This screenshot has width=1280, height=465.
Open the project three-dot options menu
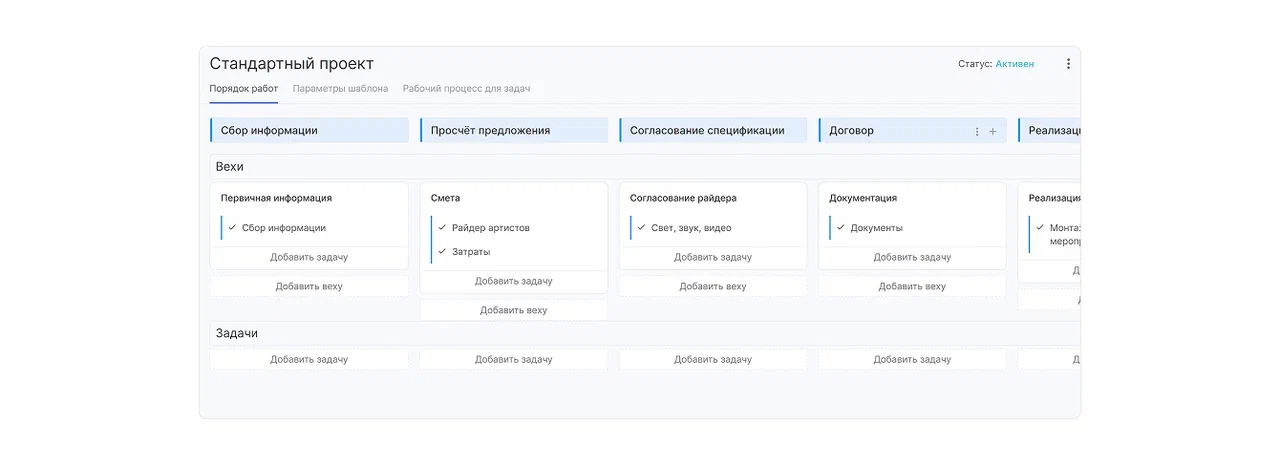1068,64
